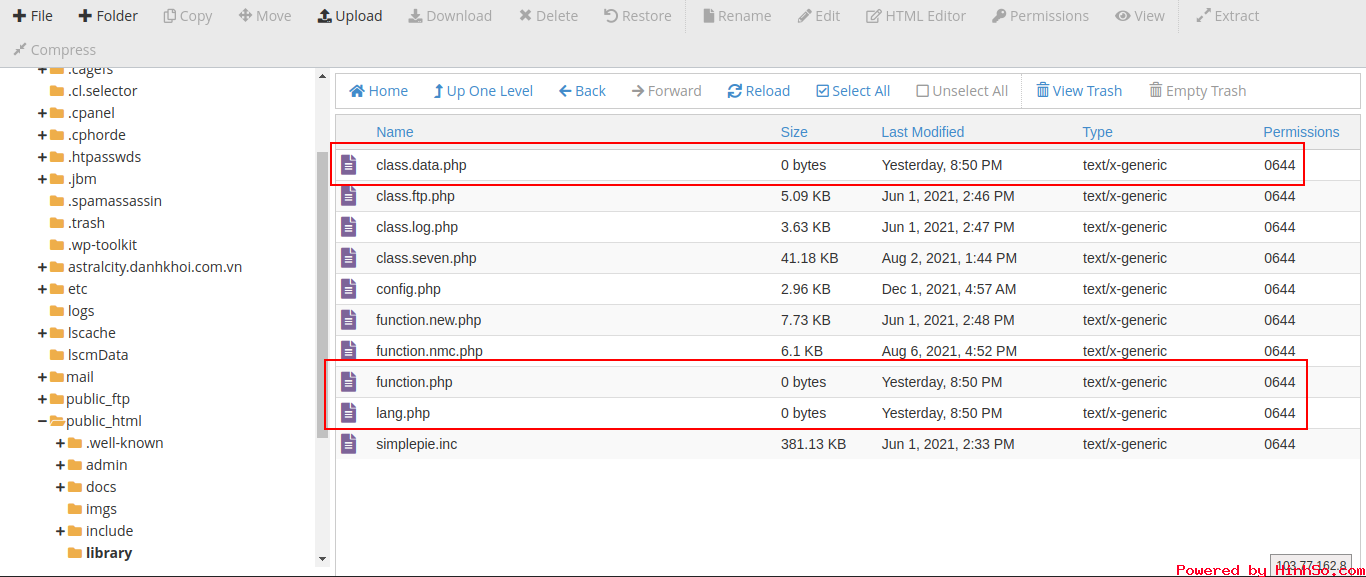The image size is (1366, 577).
Task: Expand the mail folder
Action: (43, 377)
